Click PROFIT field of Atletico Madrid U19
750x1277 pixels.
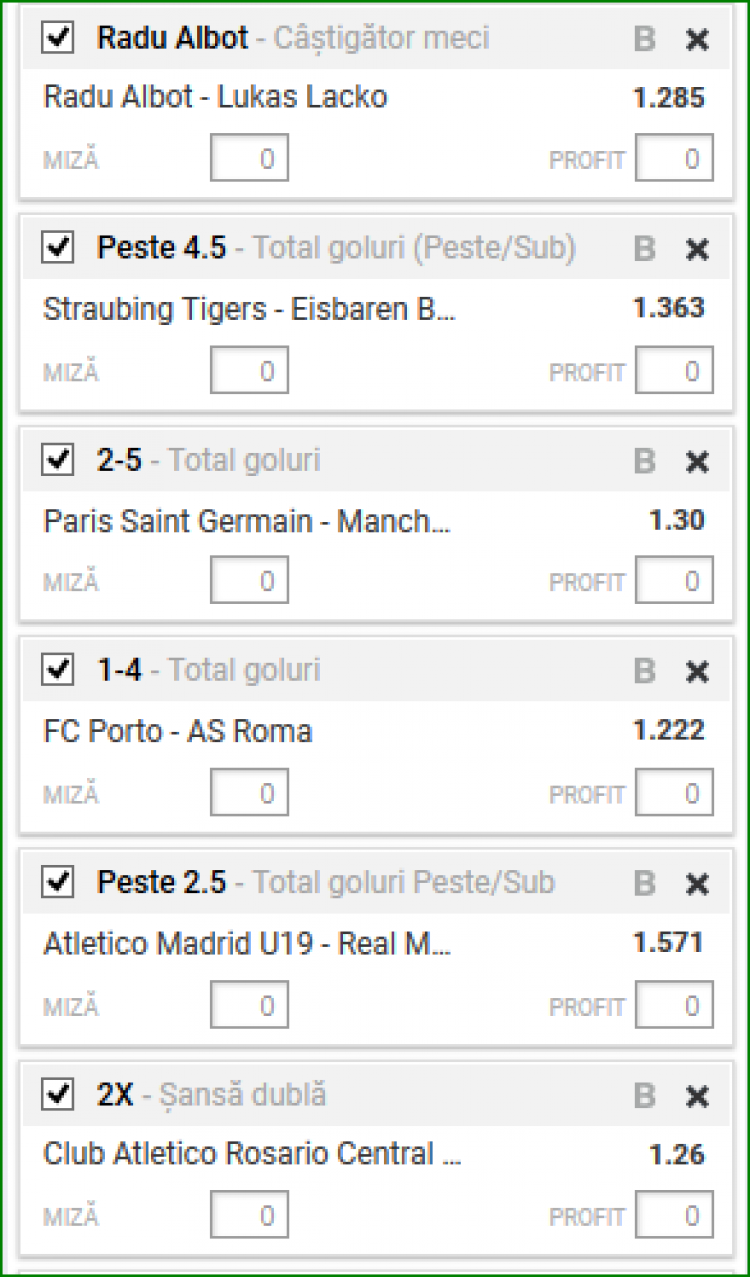tap(675, 1006)
